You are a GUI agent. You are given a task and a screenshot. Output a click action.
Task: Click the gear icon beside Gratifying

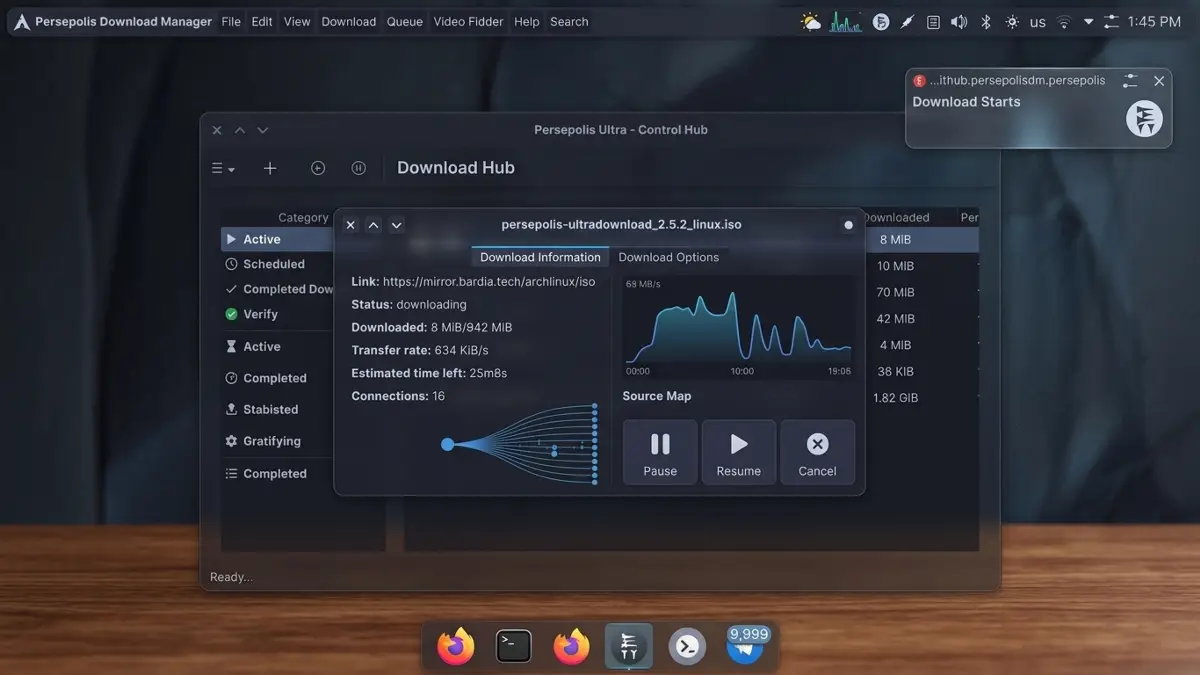232,441
